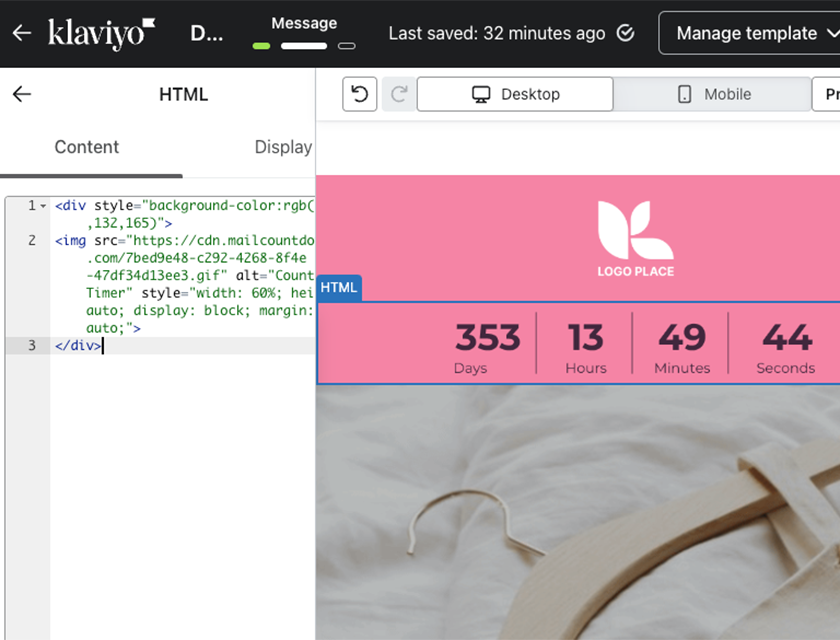
Task: Click the saved checkmark status icon
Action: 625,33
